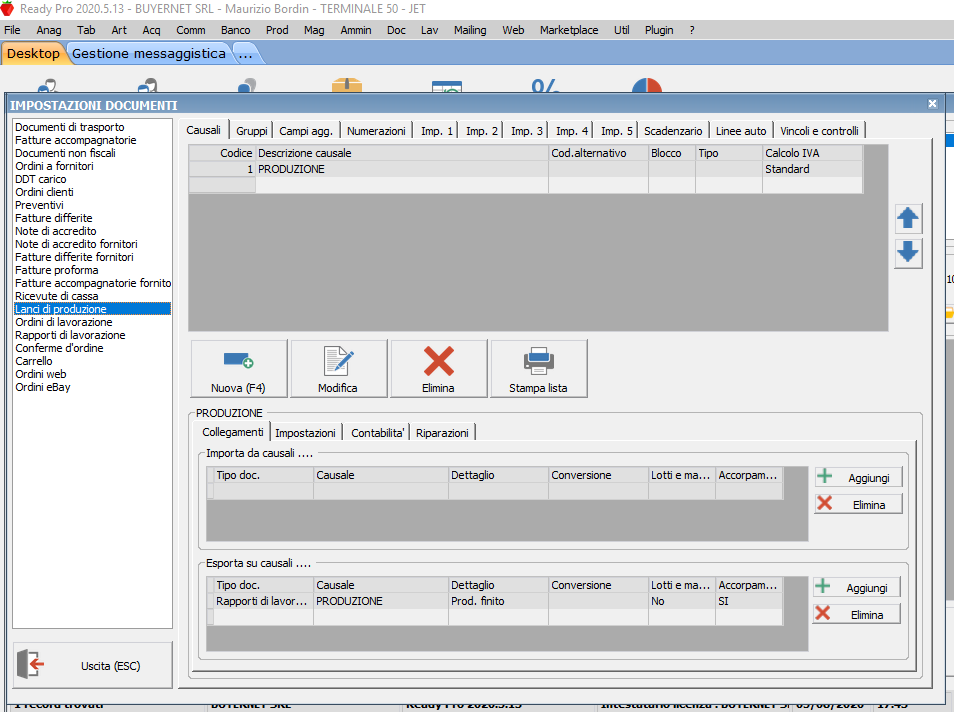Select the PRODUZIONE causale row in top grid
The image size is (954, 712).
pos(526,169)
